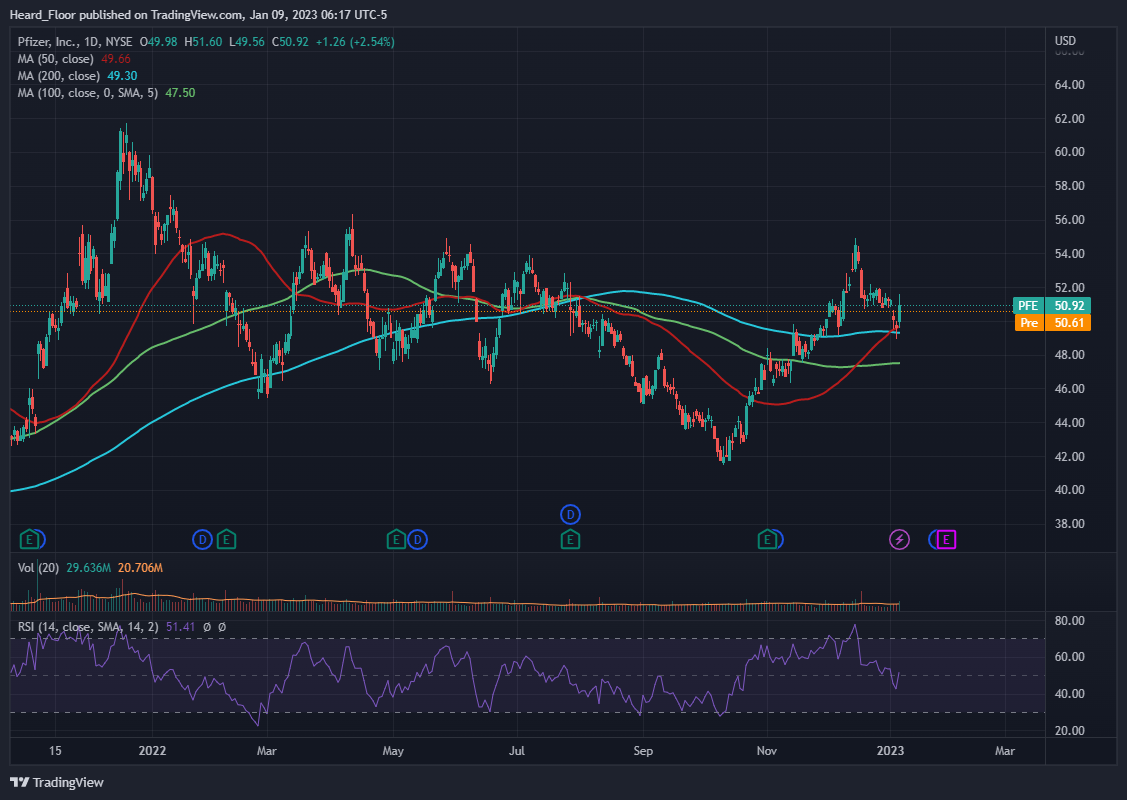Click the 2023 date axis label

[x=891, y=751]
